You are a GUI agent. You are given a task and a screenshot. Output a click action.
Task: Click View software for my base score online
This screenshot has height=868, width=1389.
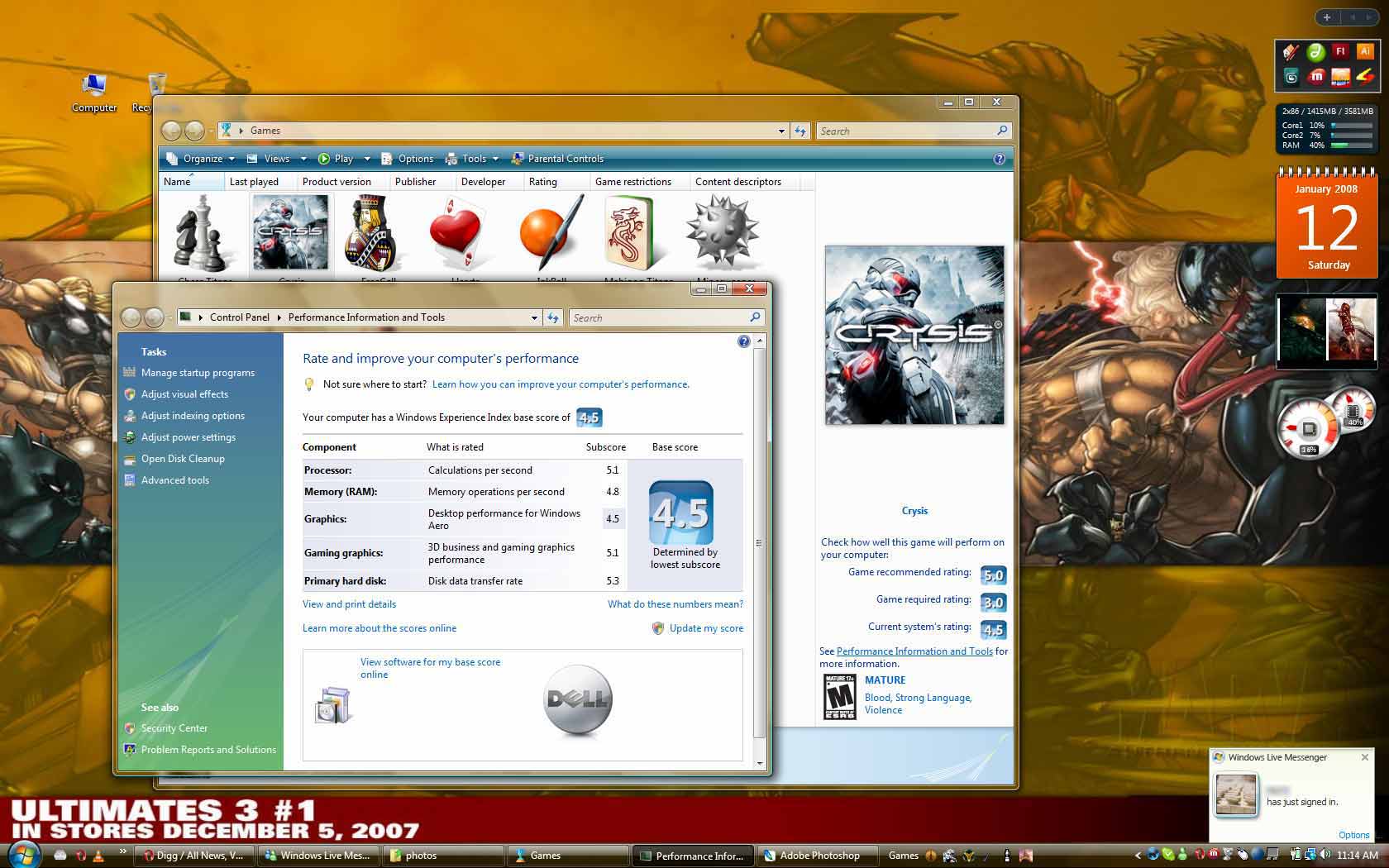[430, 668]
